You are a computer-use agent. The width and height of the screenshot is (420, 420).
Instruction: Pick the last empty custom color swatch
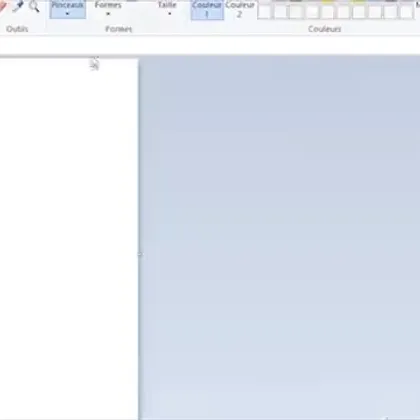[406, 12]
